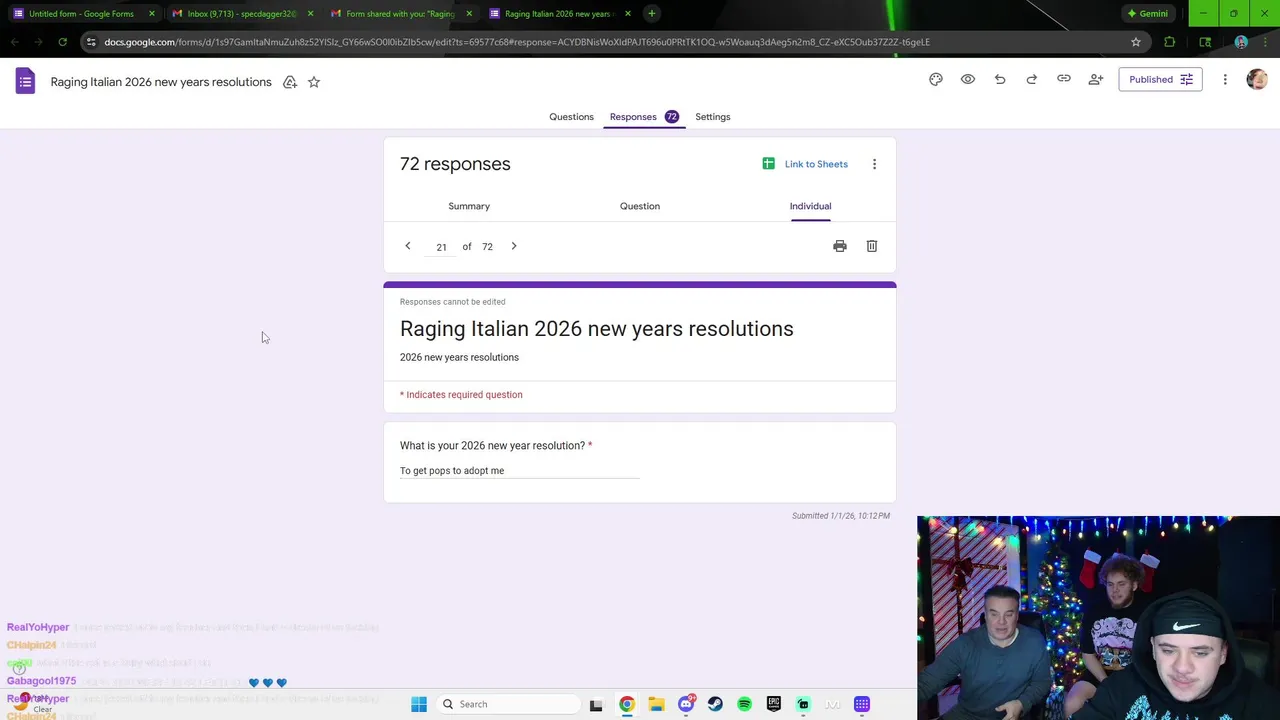Viewport: 1280px width, 720px height.
Task: Open the Google account avatar
Action: pyautogui.click(x=1257, y=80)
